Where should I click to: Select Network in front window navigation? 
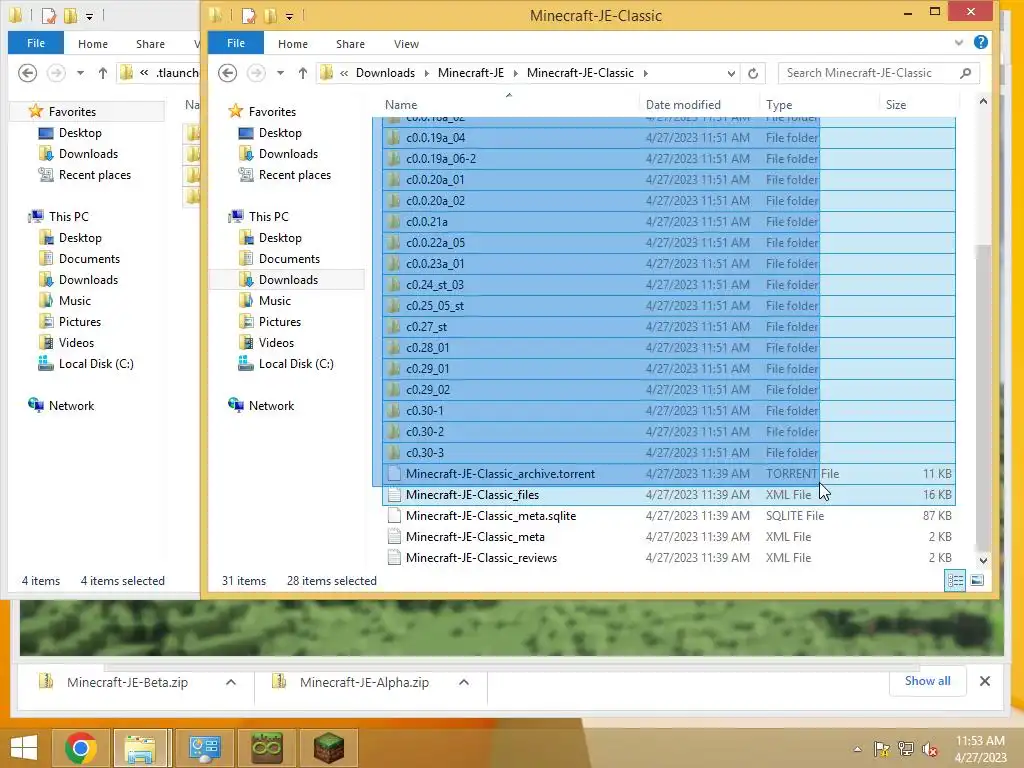click(x=271, y=406)
